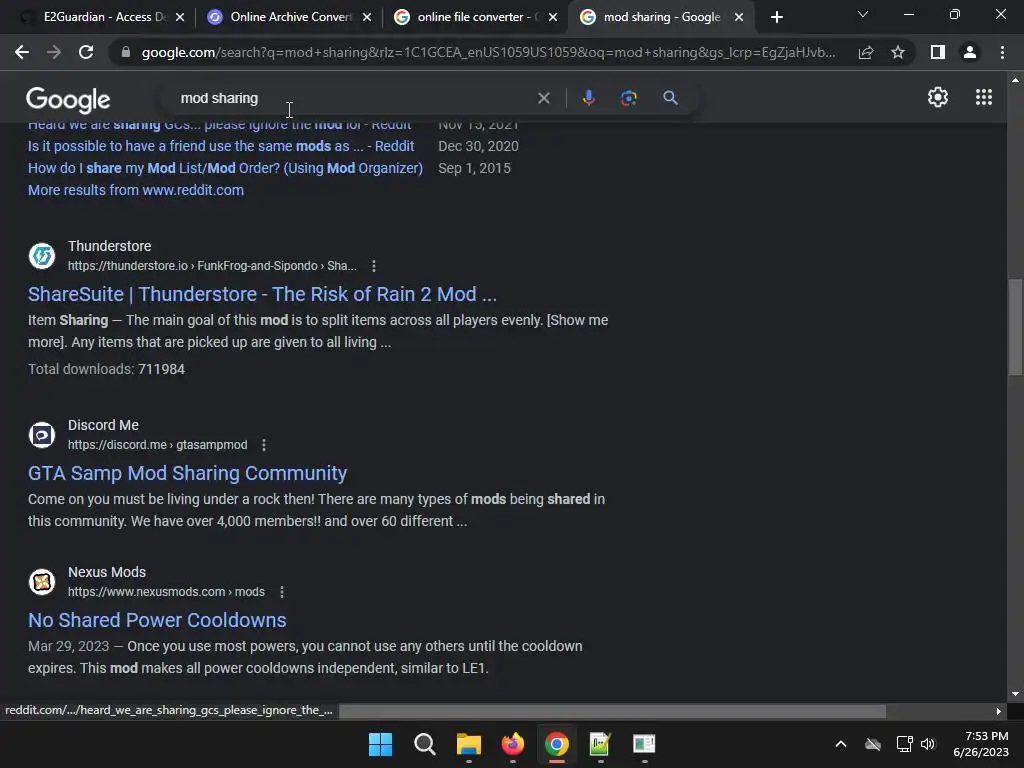The image size is (1024, 768).
Task: Open more options for Nexus Mods result
Action: coord(281,592)
